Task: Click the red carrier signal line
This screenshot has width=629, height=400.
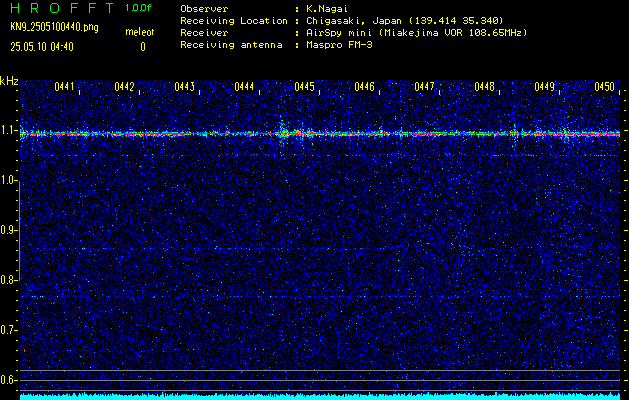Action: [320, 133]
